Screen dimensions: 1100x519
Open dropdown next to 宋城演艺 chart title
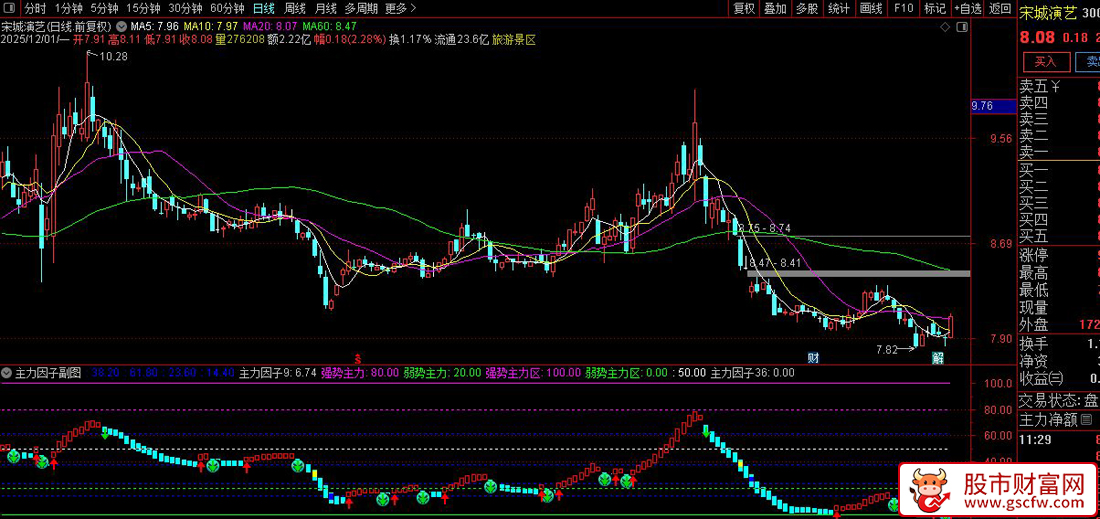pos(122,25)
